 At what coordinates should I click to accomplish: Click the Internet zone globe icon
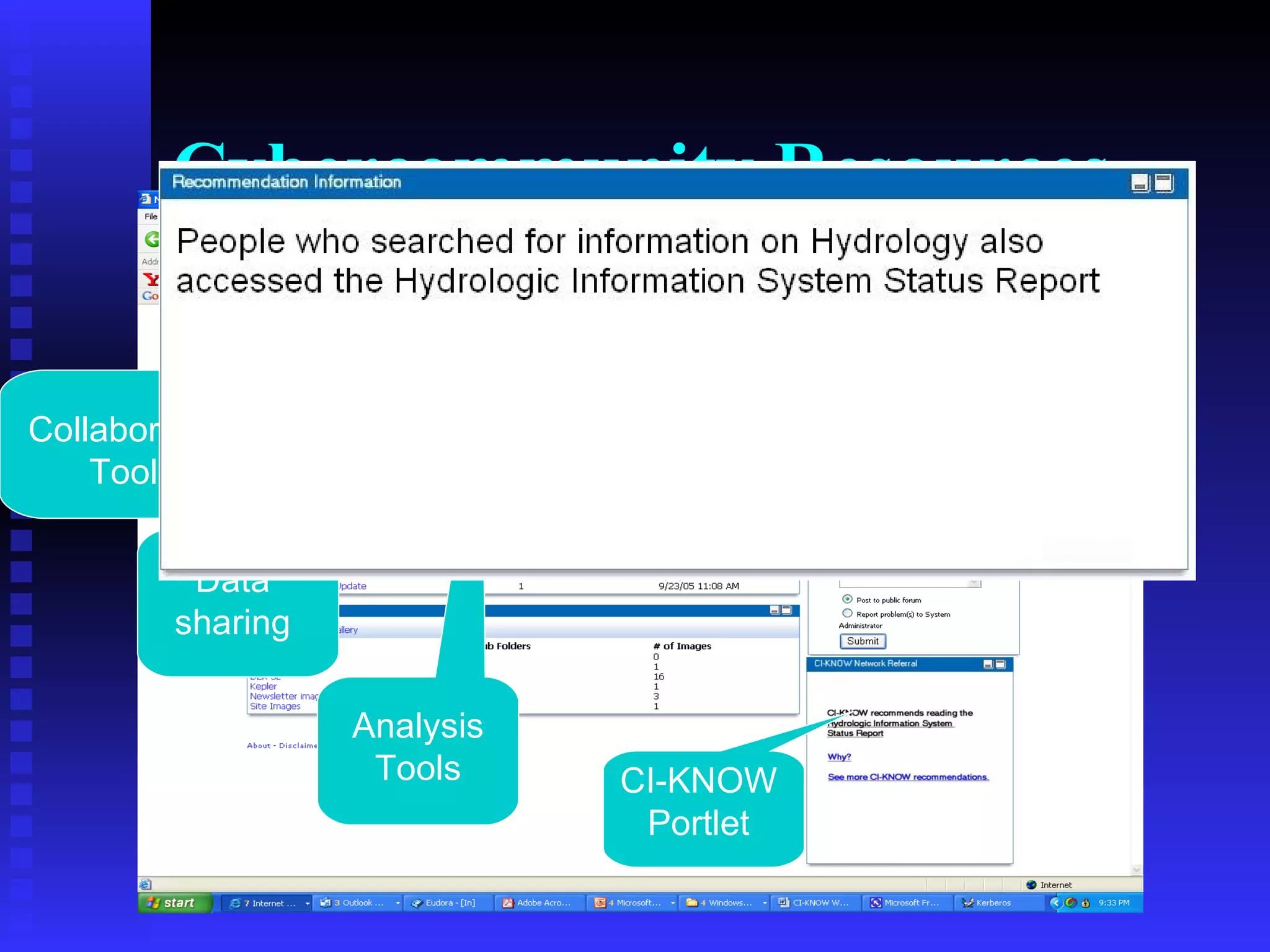pyautogui.click(x=1031, y=885)
